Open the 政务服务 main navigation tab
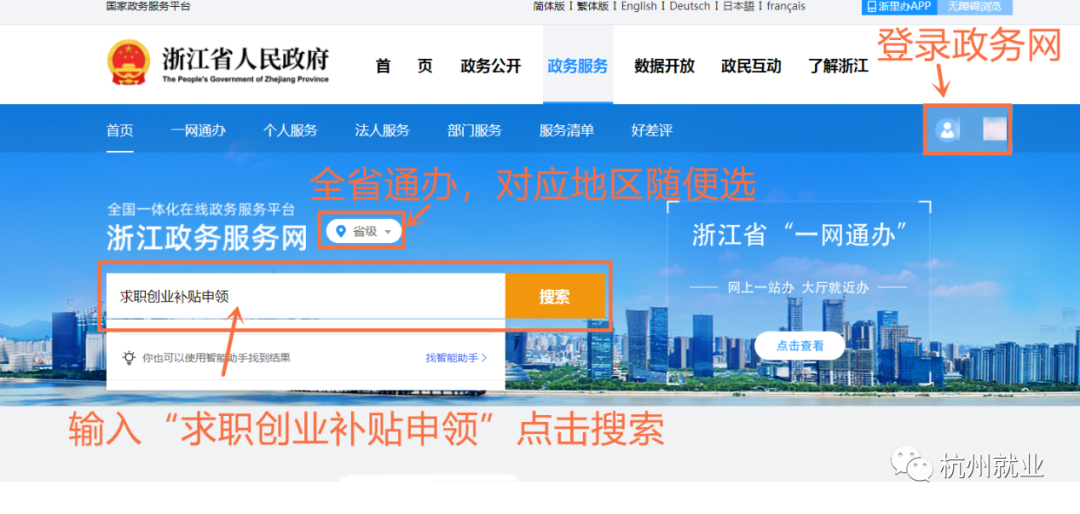Screen dimensions: 1080x514 click(x=577, y=67)
